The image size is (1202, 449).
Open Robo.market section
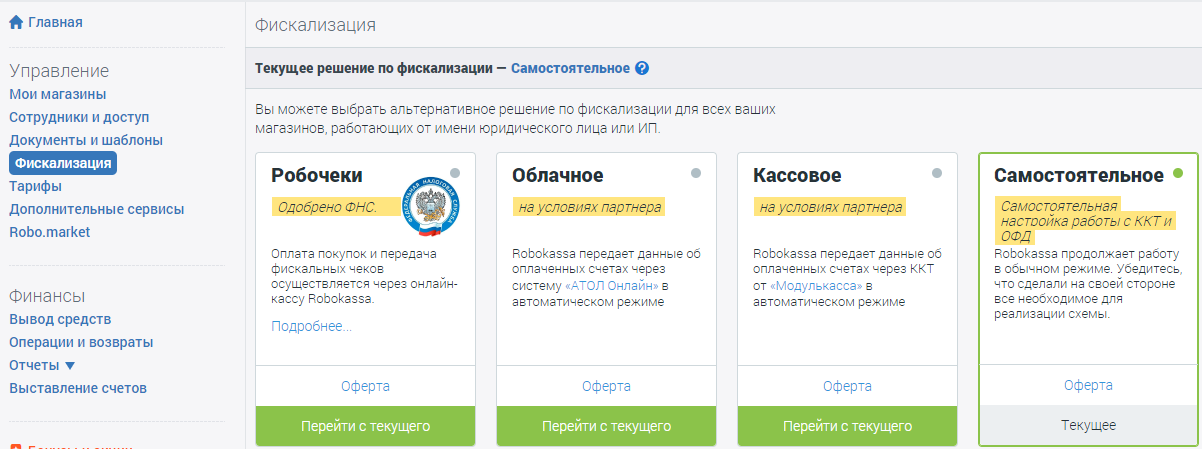tap(50, 232)
